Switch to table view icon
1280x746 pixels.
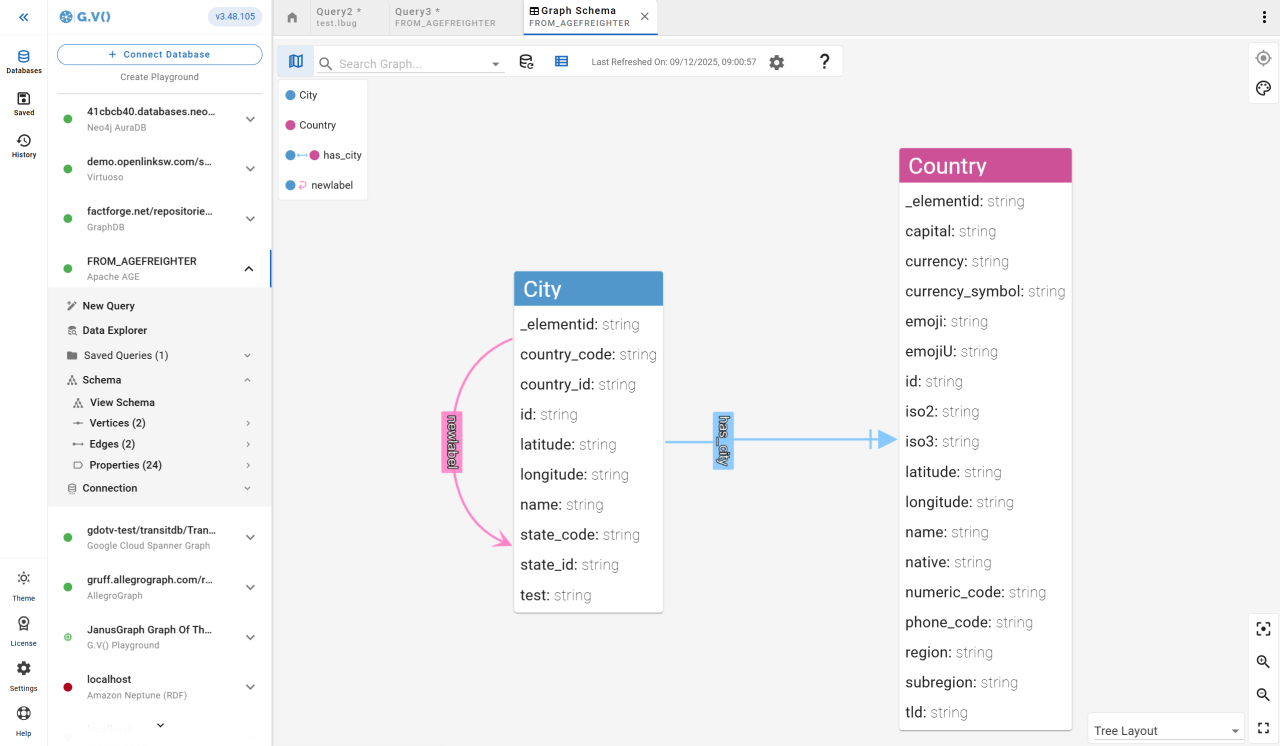561,62
